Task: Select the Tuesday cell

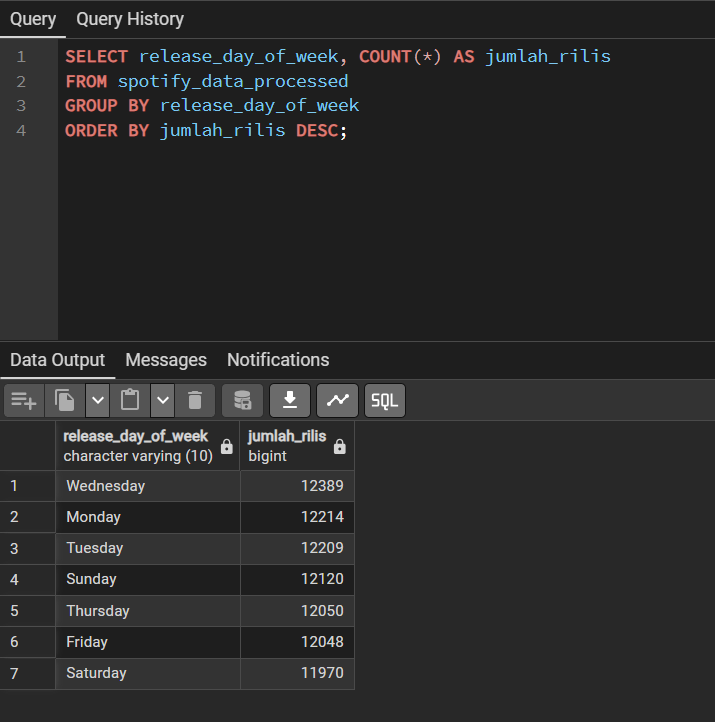Action: point(148,548)
